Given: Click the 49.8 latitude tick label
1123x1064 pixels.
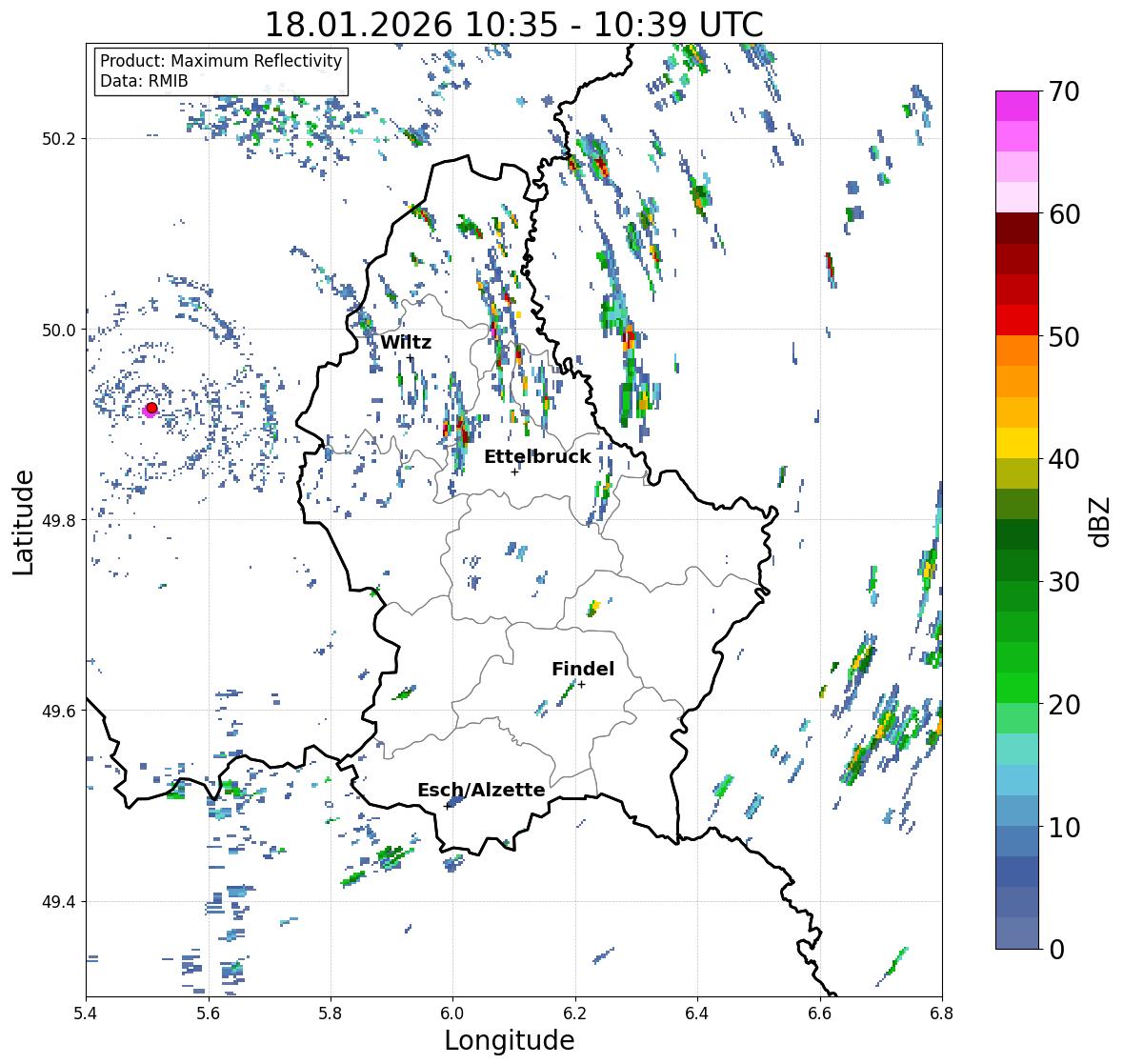Looking at the screenshot, I should tap(59, 520).
